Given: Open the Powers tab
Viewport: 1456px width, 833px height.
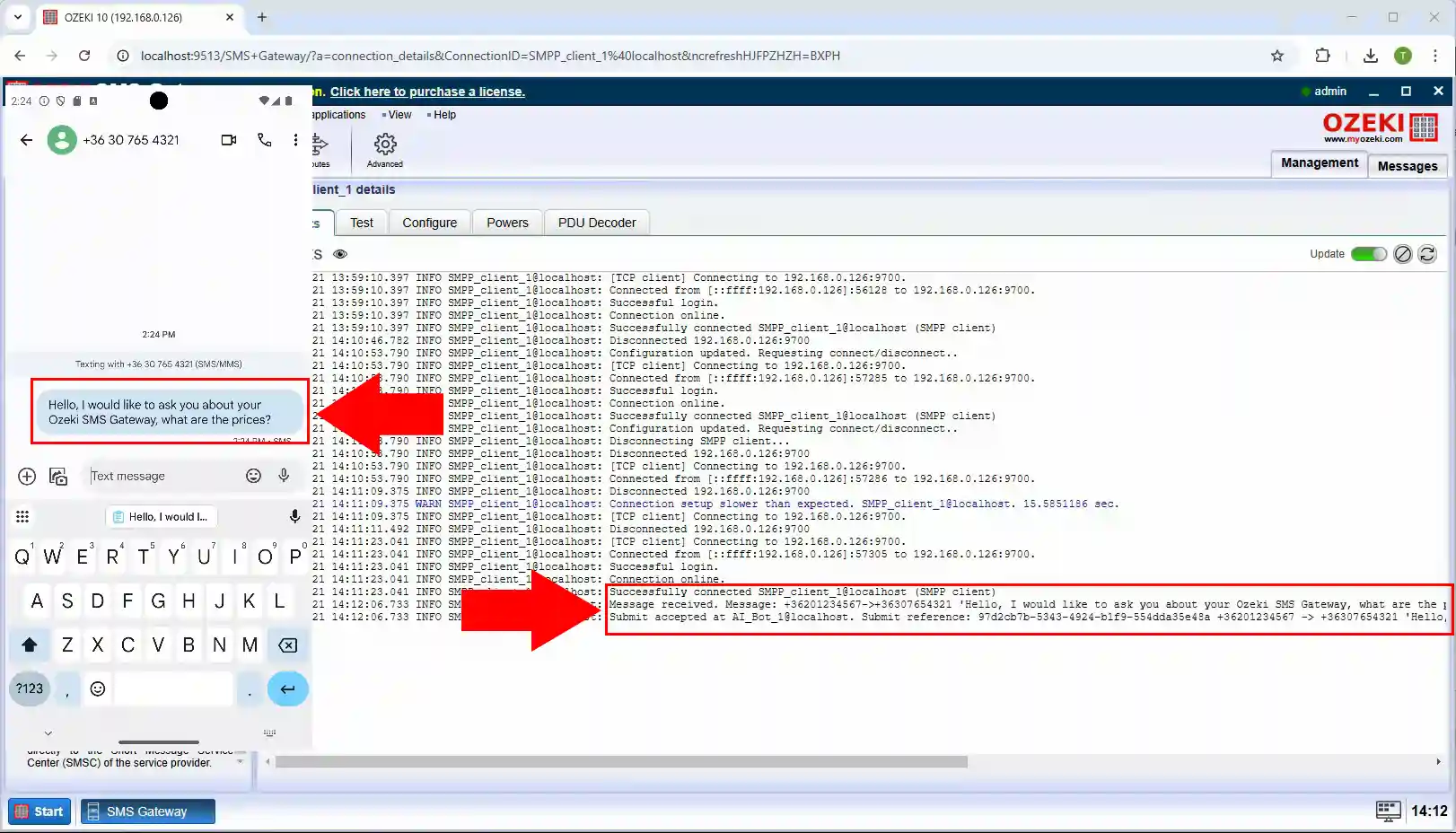Looking at the screenshot, I should 507,223.
